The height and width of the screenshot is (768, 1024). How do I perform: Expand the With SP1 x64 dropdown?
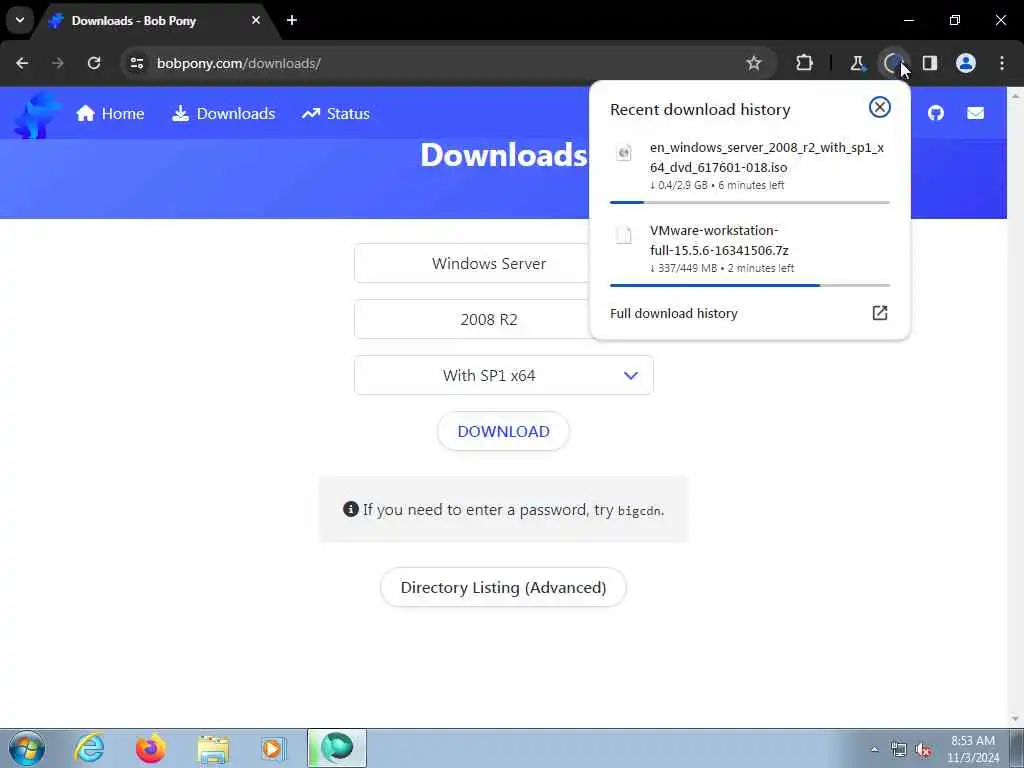click(504, 376)
